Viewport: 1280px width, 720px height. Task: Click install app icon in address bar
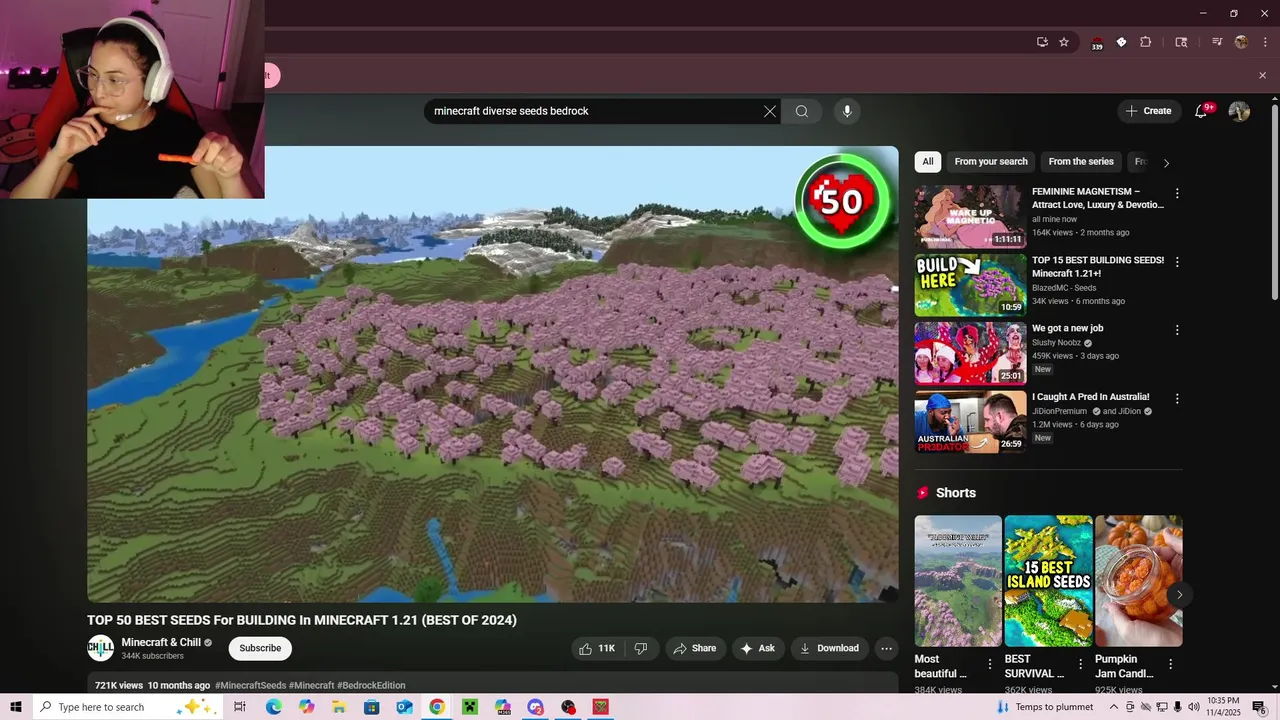pos(1042,42)
